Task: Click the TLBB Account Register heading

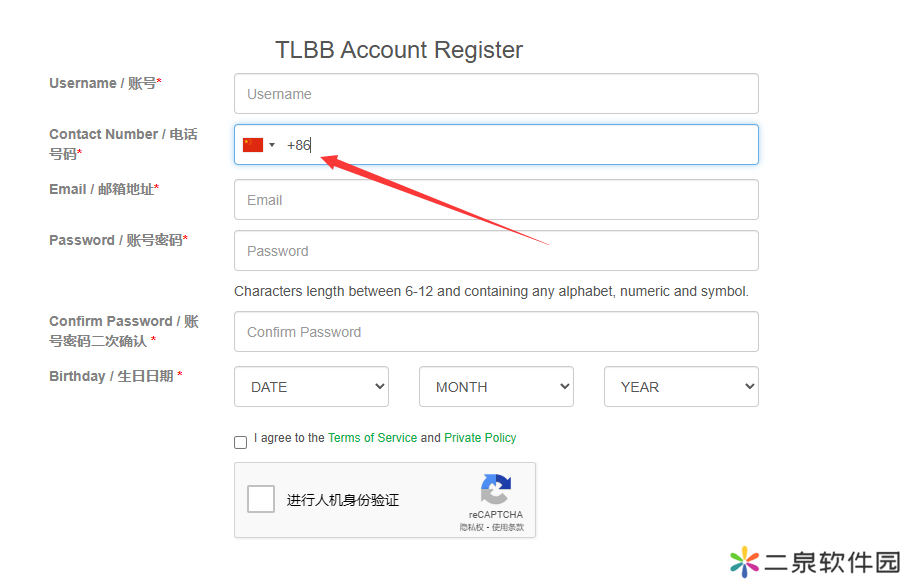Action: pyautogui.click(x=399, y=50)
